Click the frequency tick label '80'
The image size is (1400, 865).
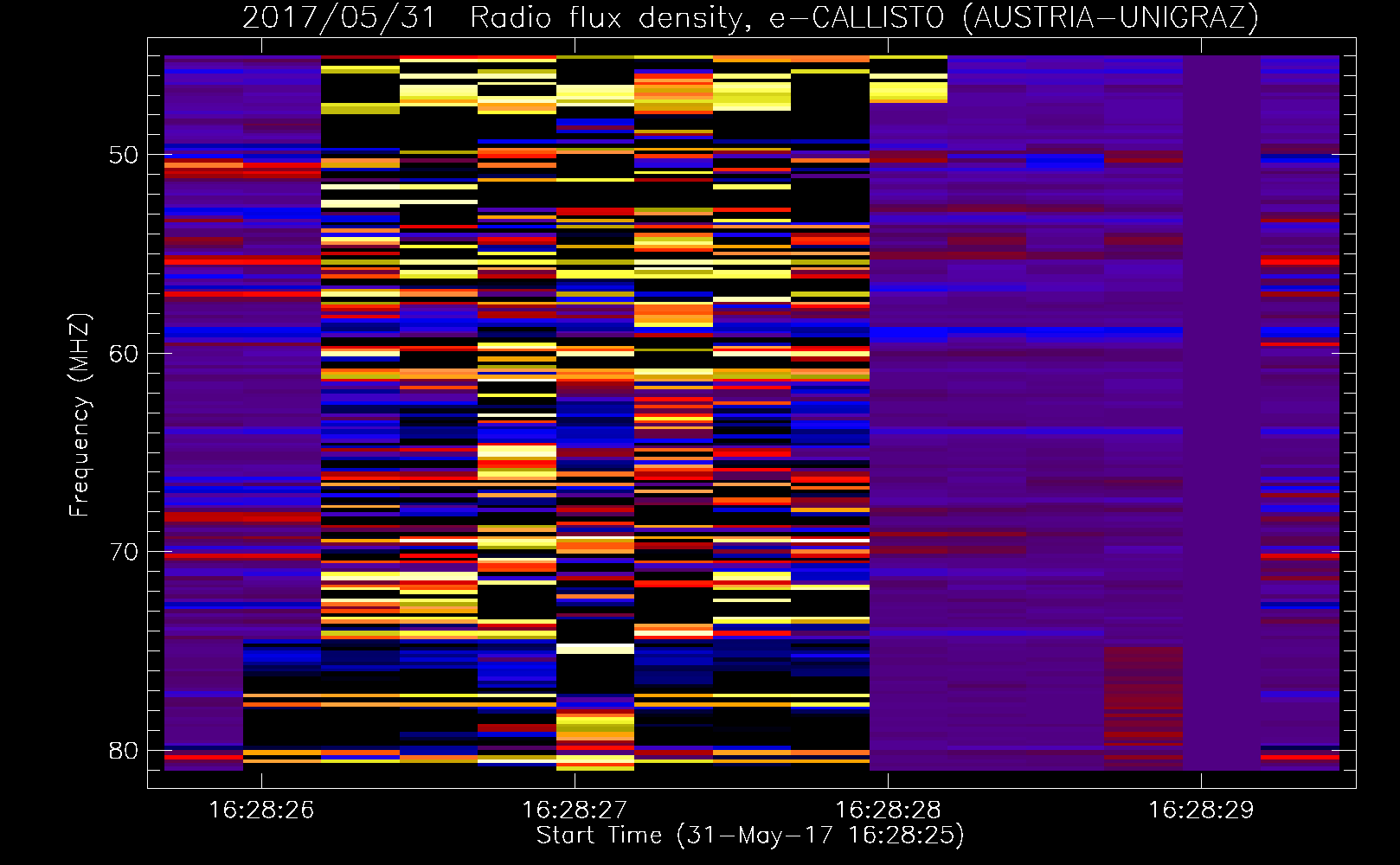pyautogui.click(x=124, y=751)
